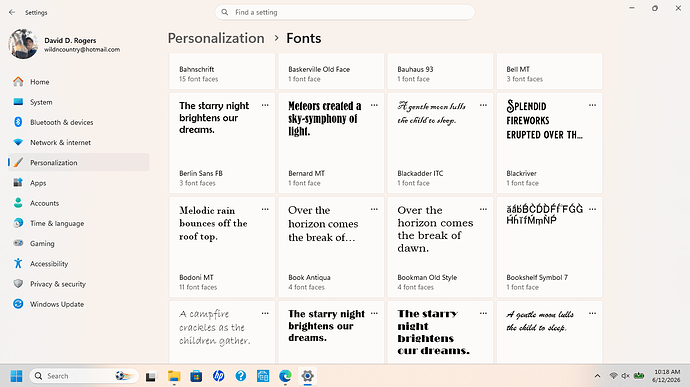Open more options on 'A campfire crackles' card
Viewport: 690px width, 387px height.
point(265,313)
